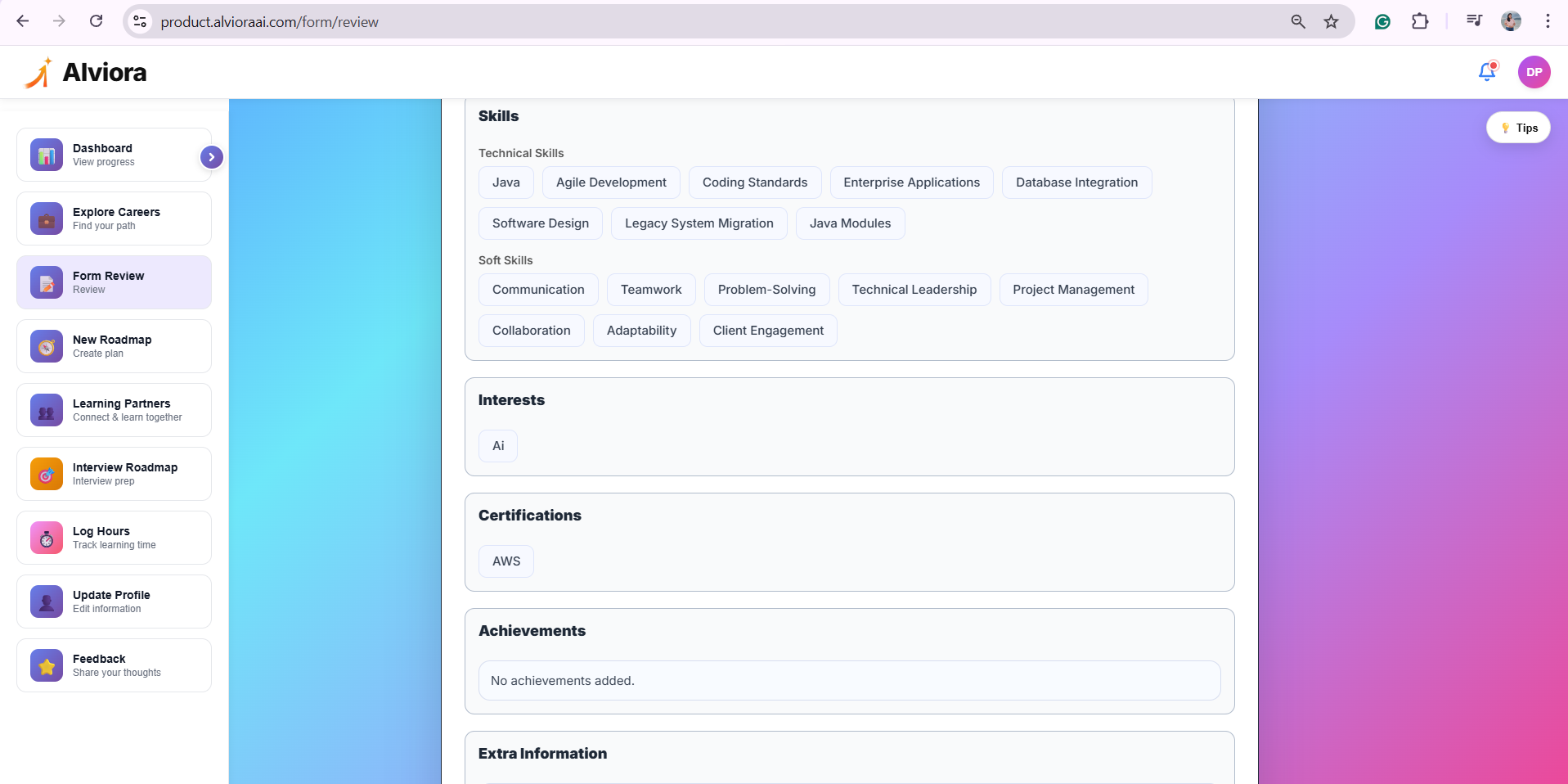The height and width of the screenshot is (784, 1568).
Task: Open the DP profile avatar menu
Action: (1534, 72)
